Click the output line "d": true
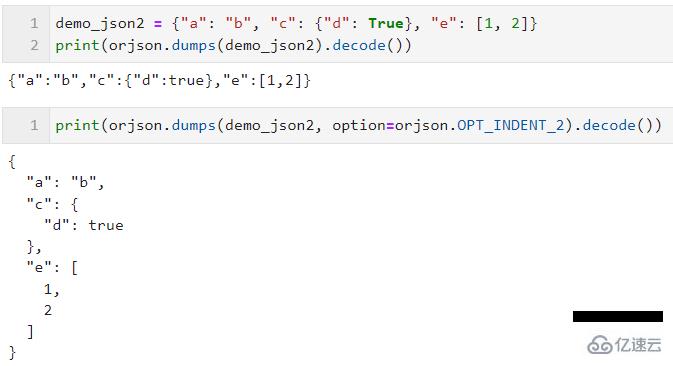 [x=84, y=225]
